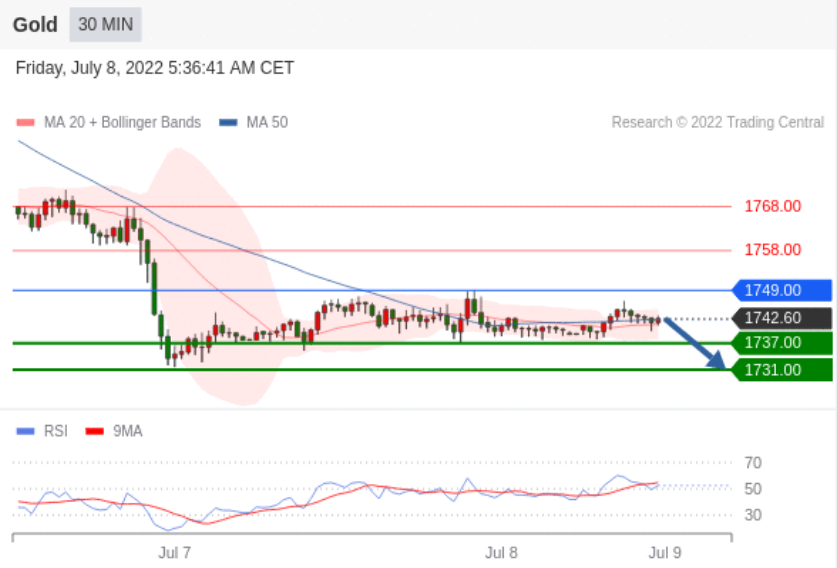Click the RSI 30 level label
This screenshot has height=568, width=837.
pos(753,515)
